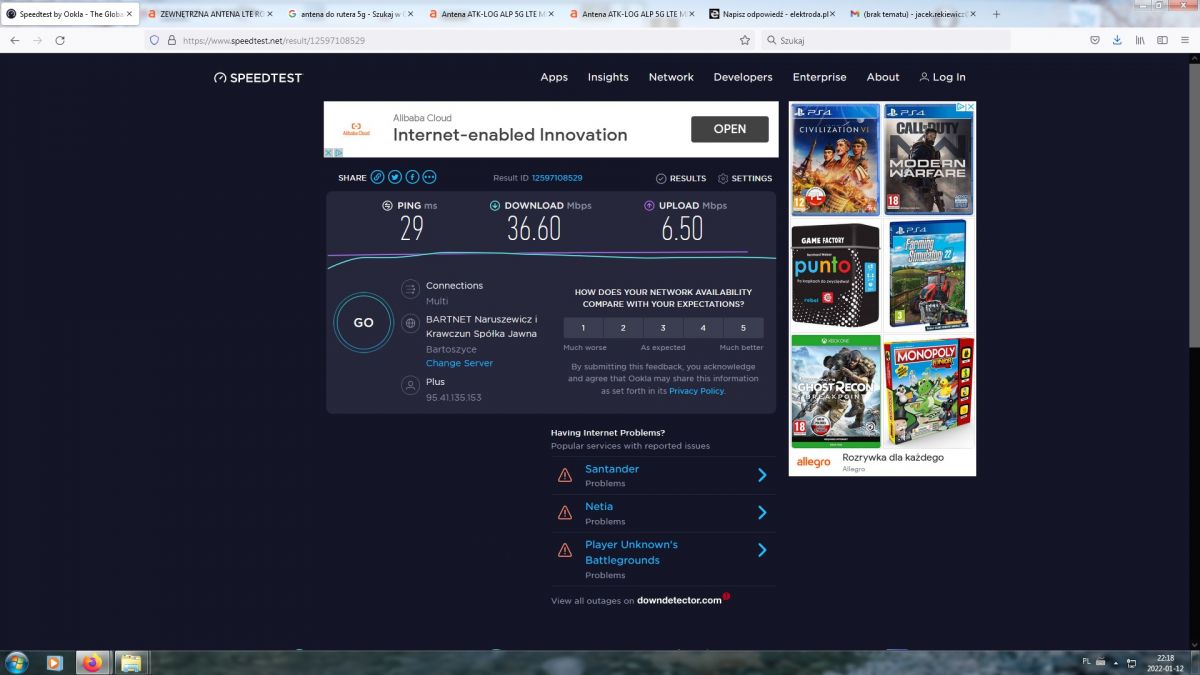The height and width of the screenshot is (675, 1200).
Task: Click the Speedtest logo
Action: click(x=257, y=77)
